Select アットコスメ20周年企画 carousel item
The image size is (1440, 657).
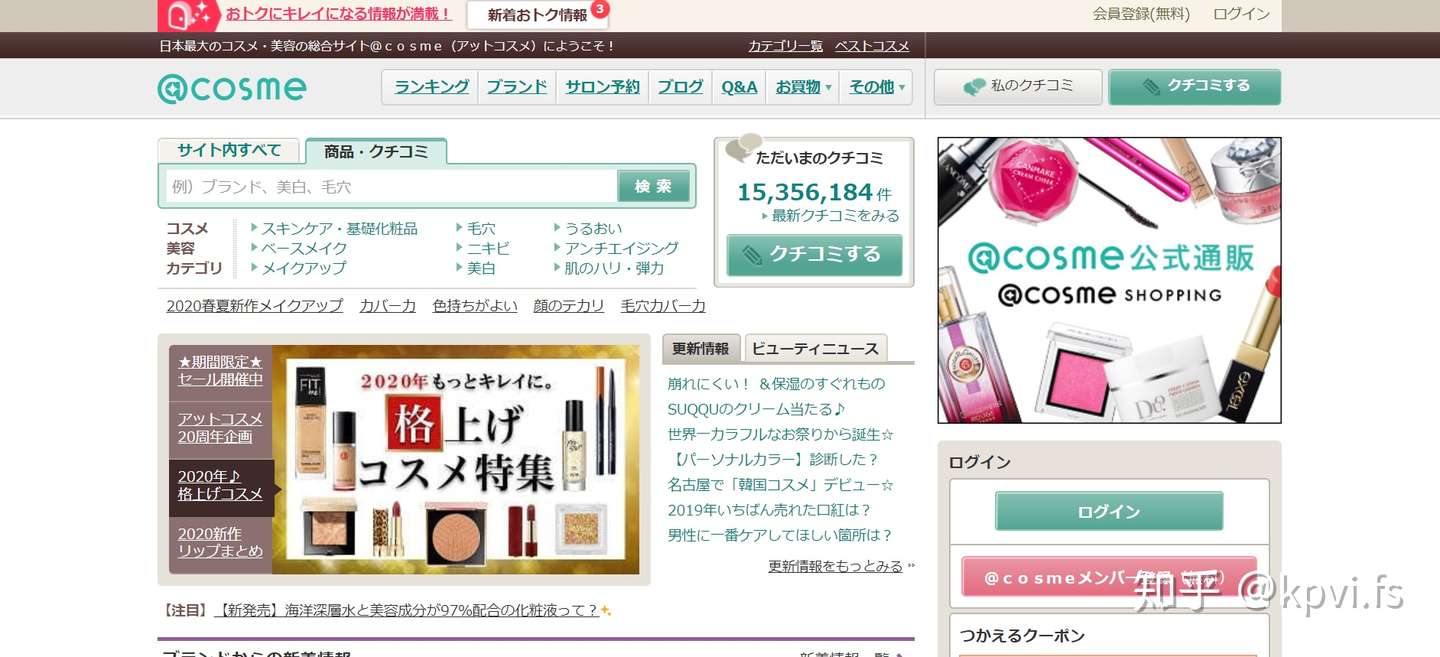click(x=221, y=428)
